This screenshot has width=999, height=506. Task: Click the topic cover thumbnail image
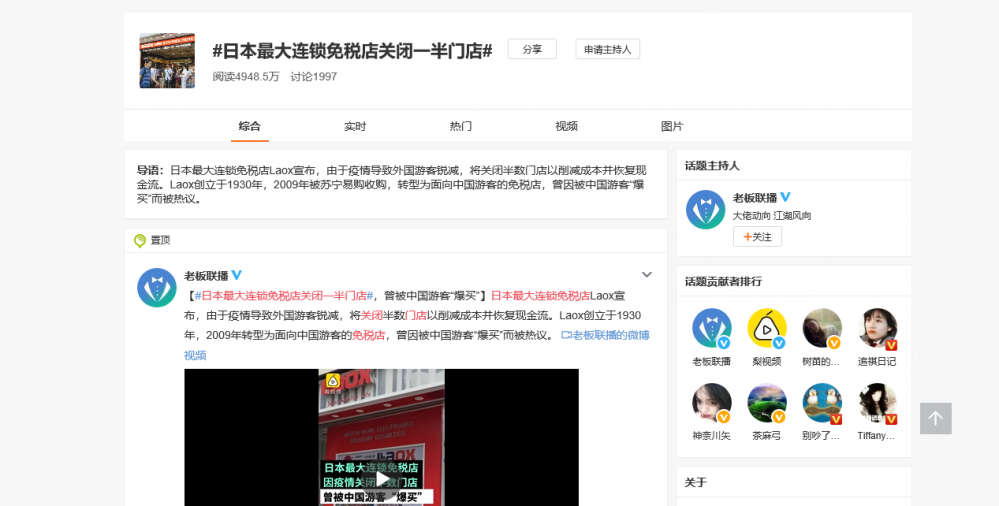[x=167, y=61]
